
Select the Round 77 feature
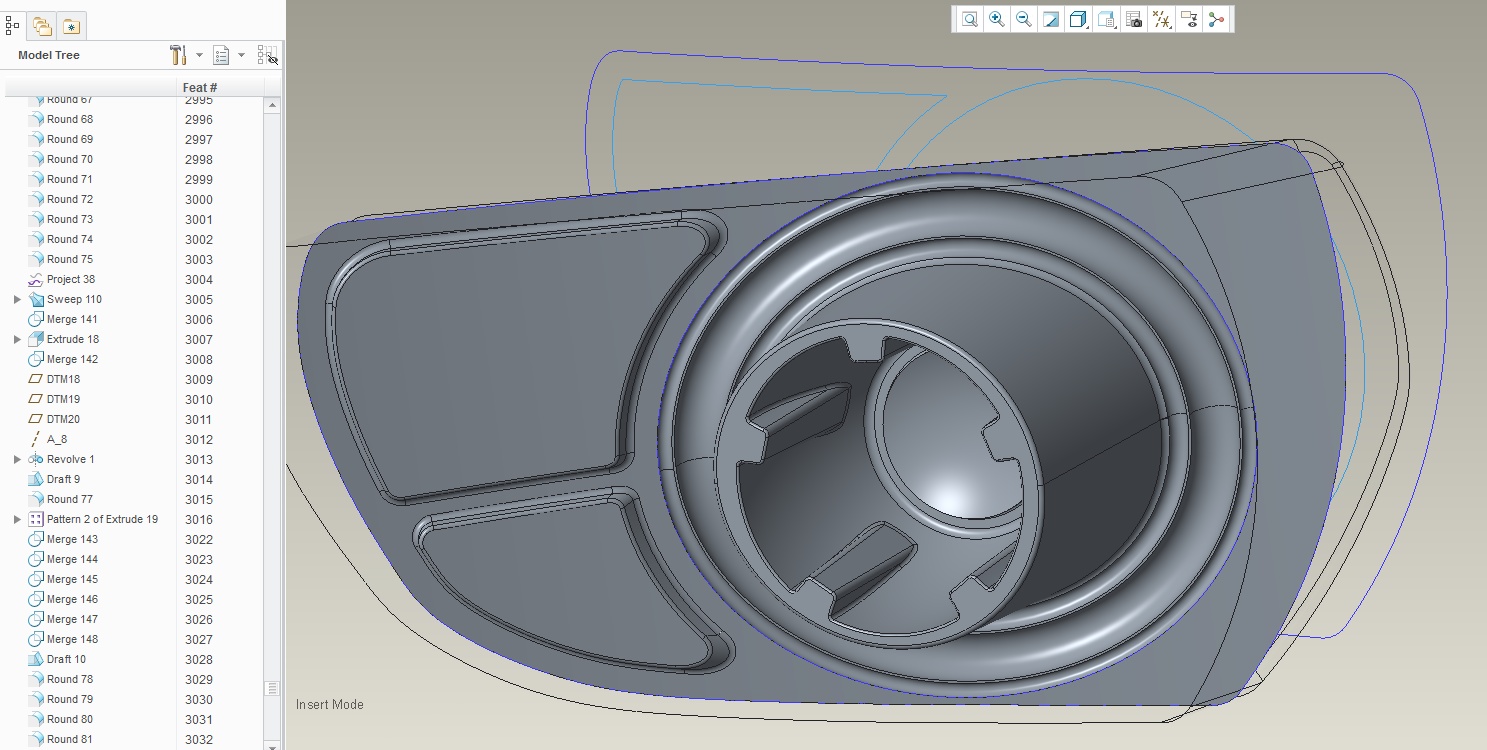pos(70,499)
